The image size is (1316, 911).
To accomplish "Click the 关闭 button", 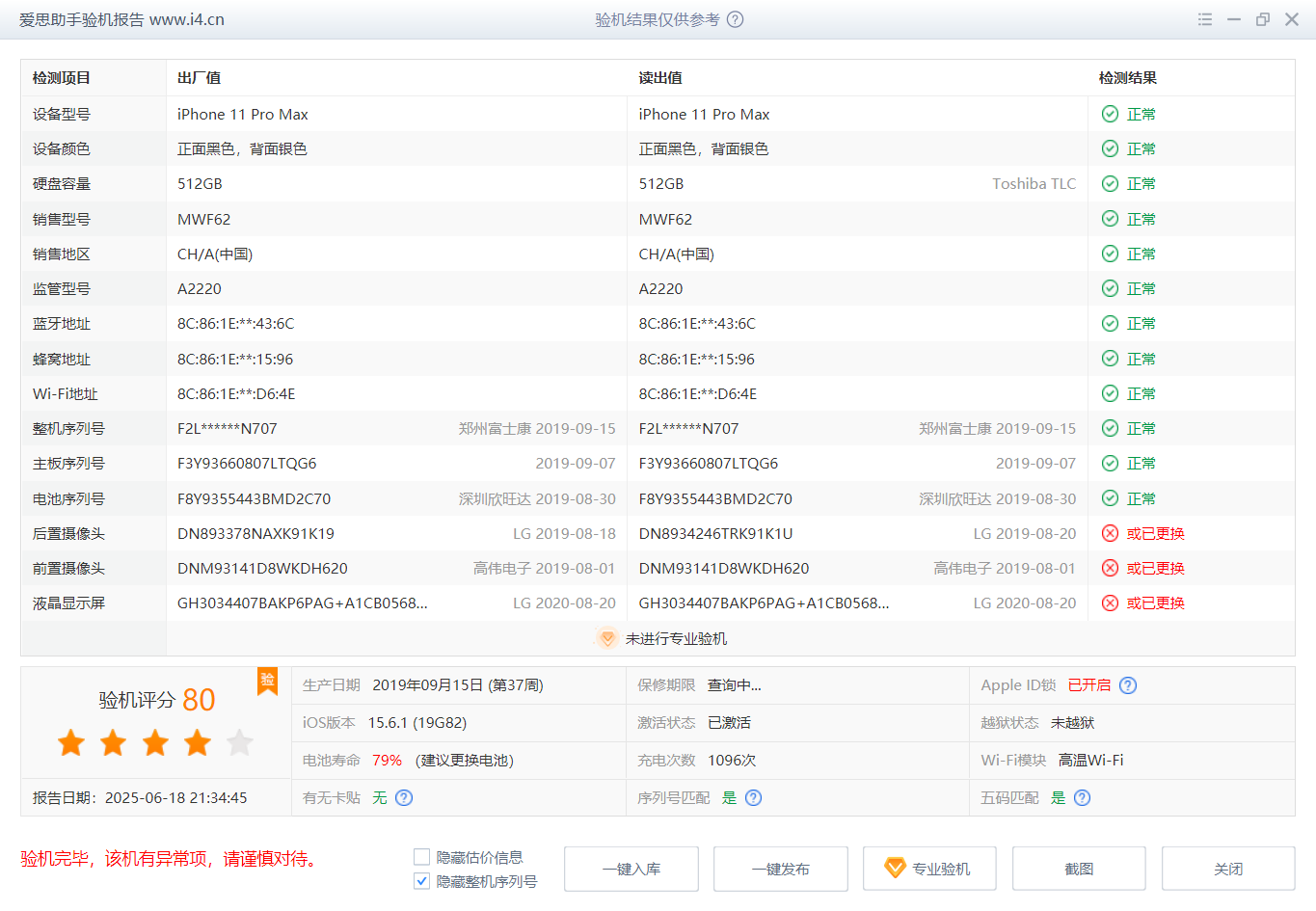I will pos(1228,869).
